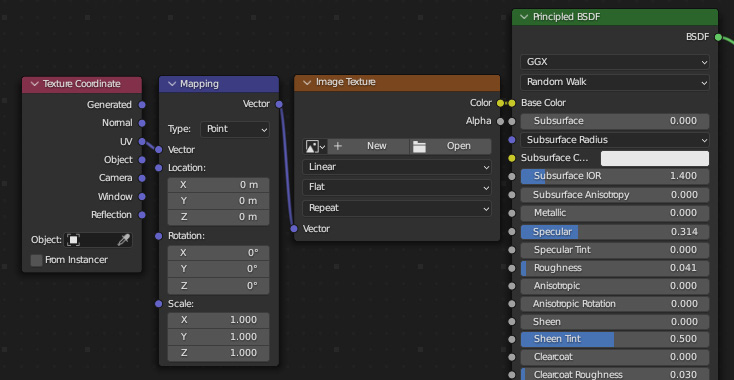734x380 pixels.
Task: Collapse the Image Texture node
Action: (x=307, y=82)
